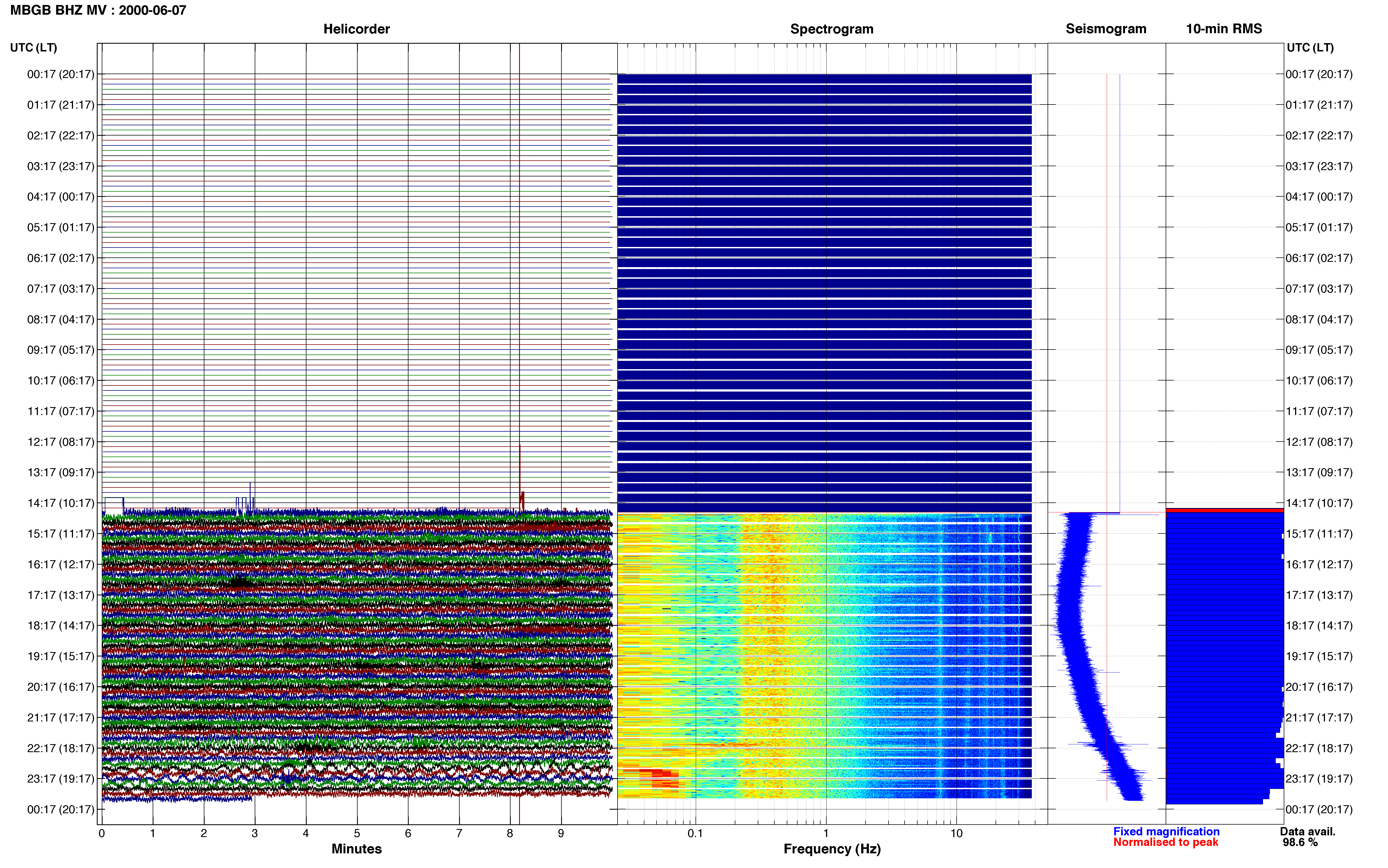Select the "Helicorder" panel heading
1388x868 pixels.
356,29
